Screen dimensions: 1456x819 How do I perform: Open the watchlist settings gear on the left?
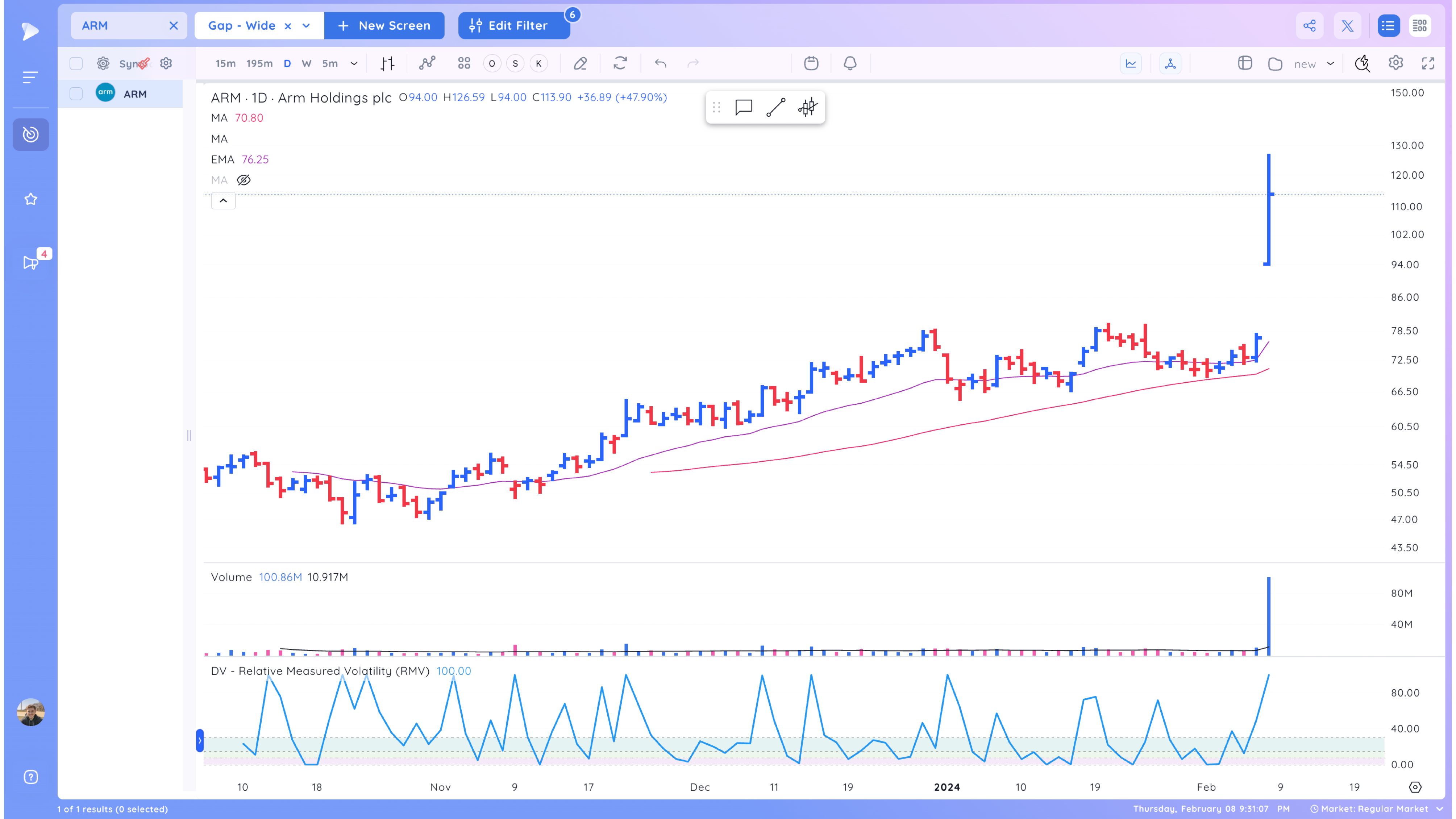(x=103, y=63)
